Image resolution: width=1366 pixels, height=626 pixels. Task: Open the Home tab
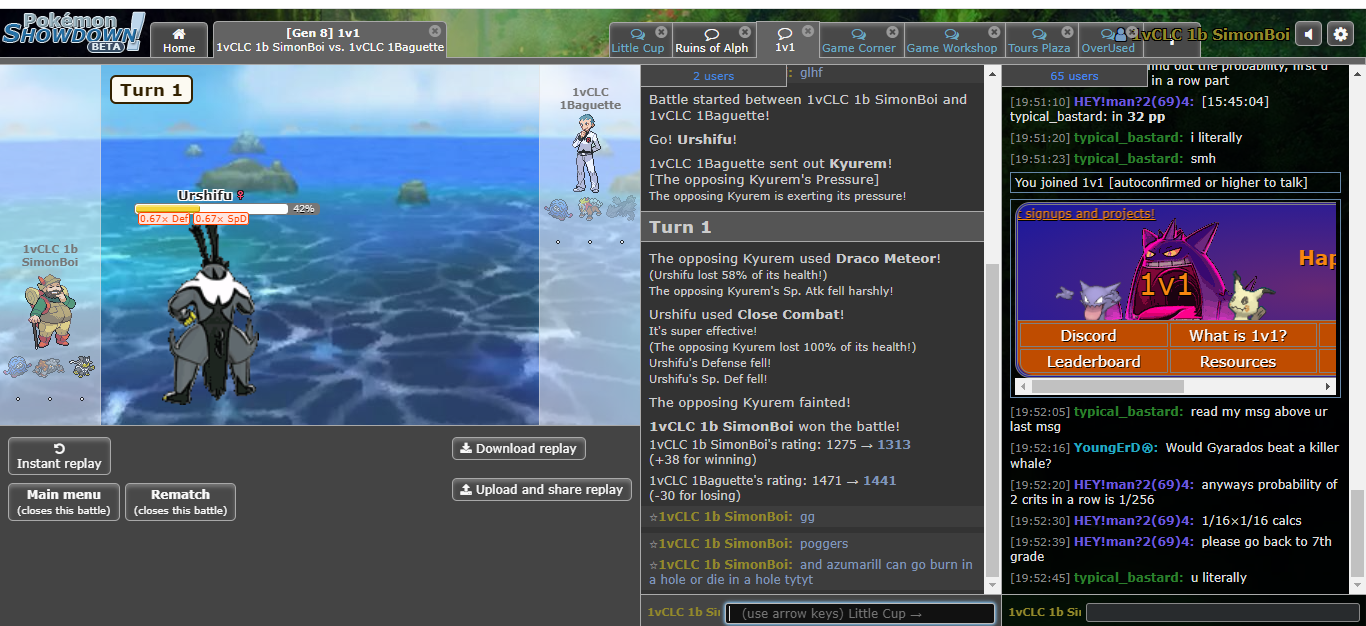pos(179,40)
